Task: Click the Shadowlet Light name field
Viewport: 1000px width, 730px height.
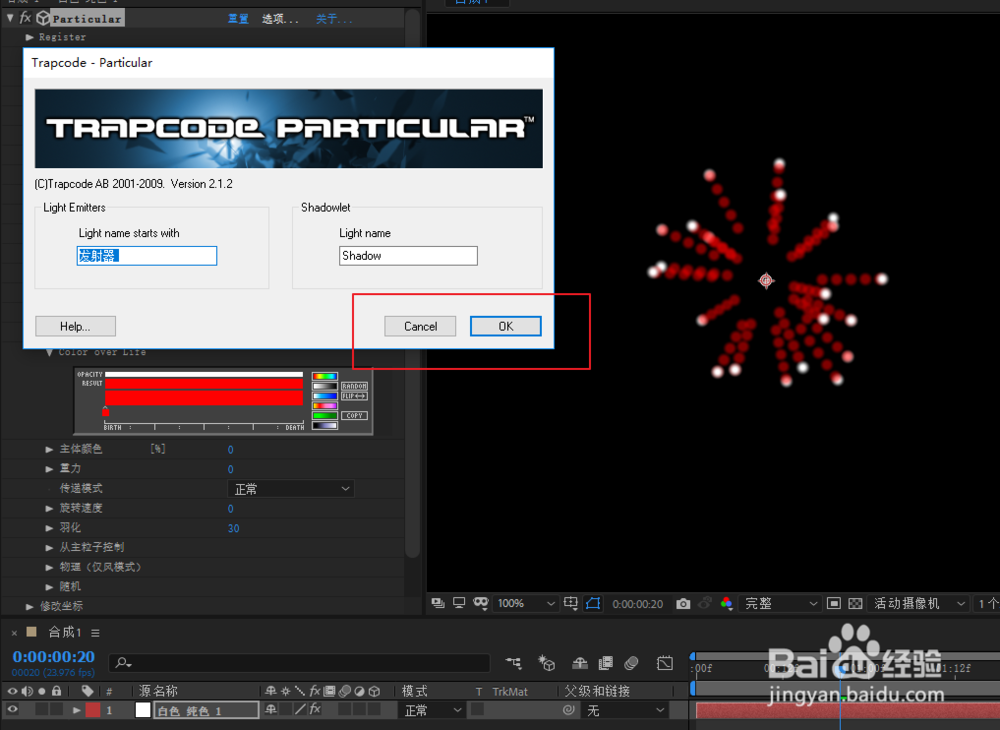Action: click(x=408, y=256)
